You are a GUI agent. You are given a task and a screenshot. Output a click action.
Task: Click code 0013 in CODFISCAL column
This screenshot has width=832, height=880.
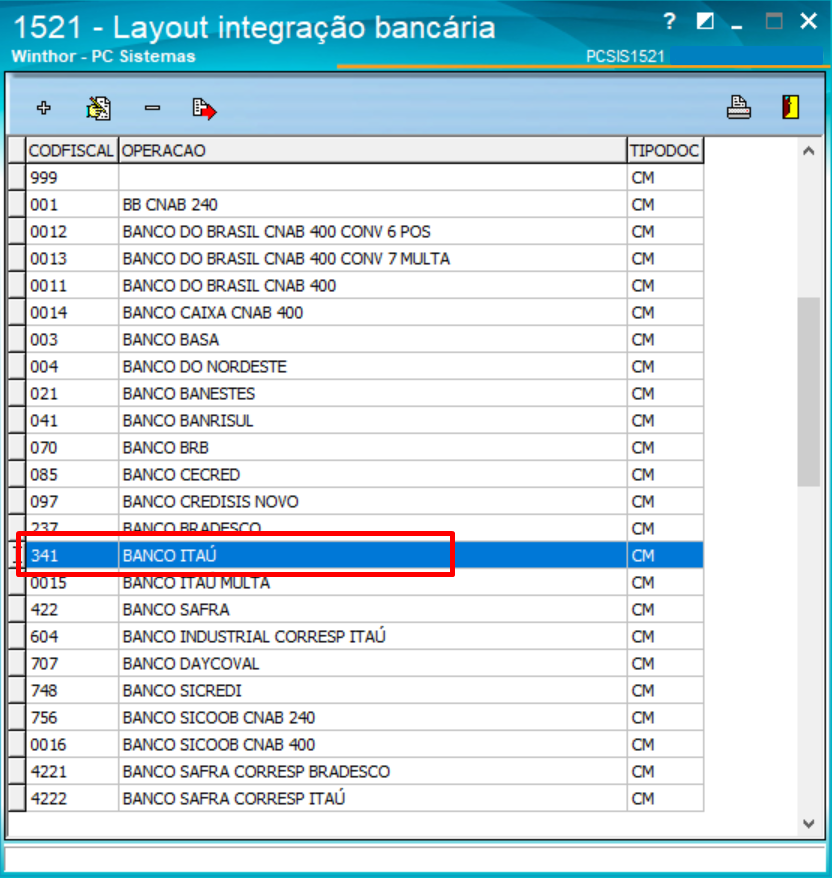point(72,258)
